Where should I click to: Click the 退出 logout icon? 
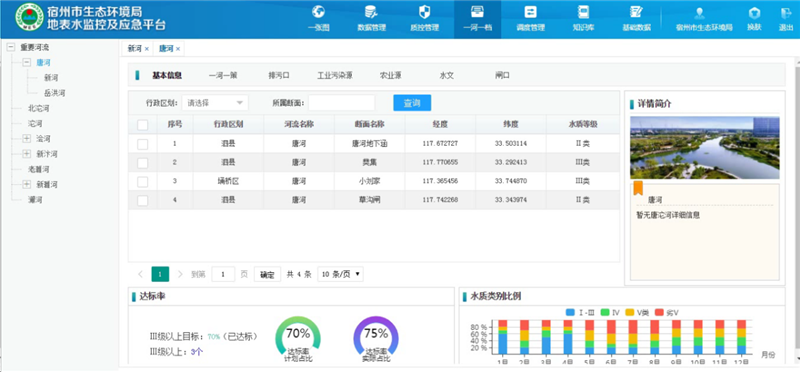pyautogui.click(x=786, y=13)
